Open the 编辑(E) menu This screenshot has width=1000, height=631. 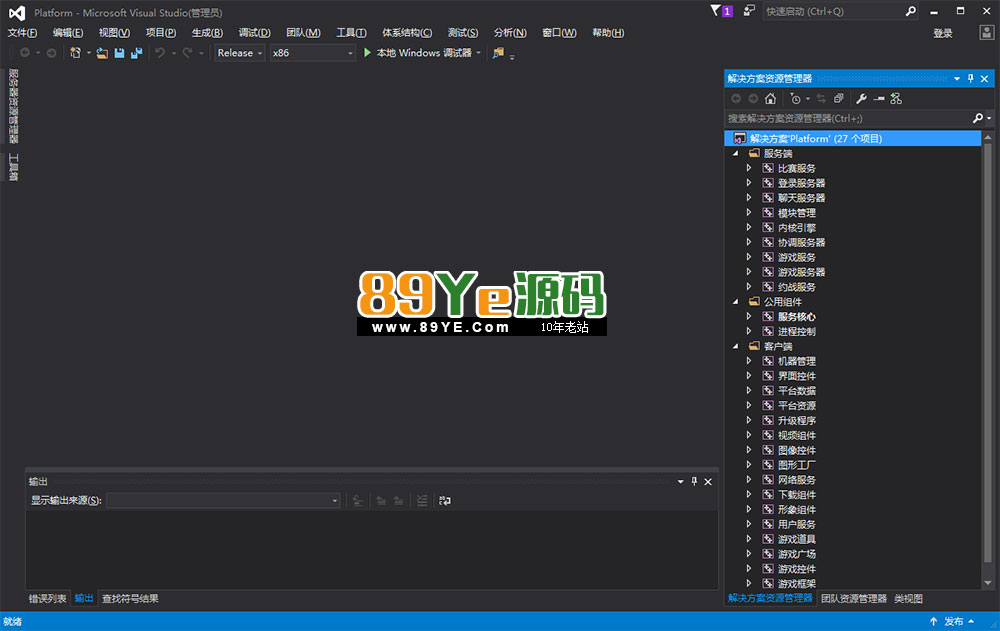(68, 33)
